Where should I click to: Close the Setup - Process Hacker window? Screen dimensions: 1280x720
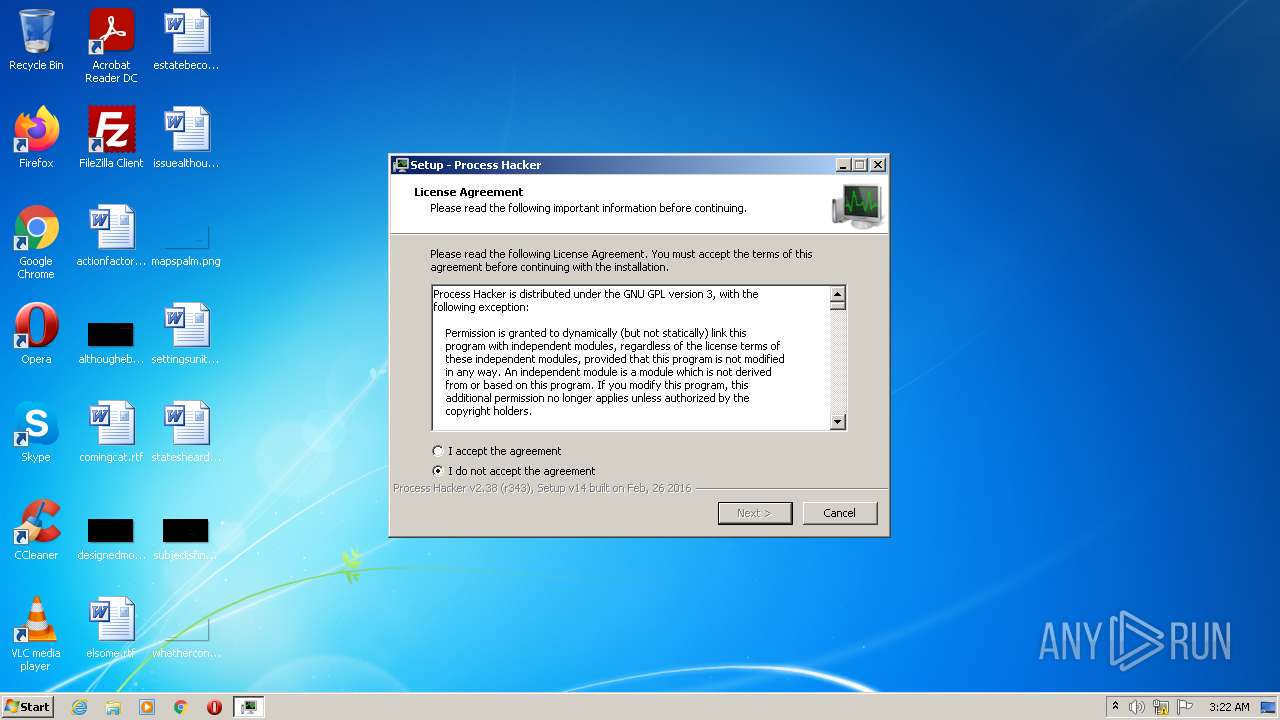click(877, 165)
